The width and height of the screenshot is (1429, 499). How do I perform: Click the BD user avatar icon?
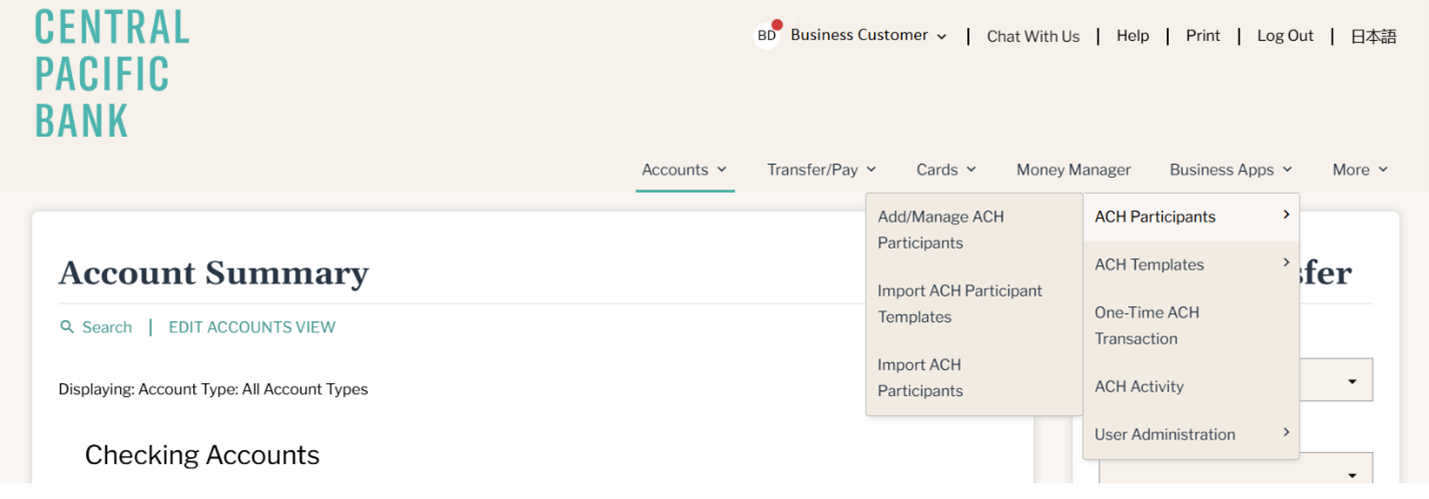tap(767, 36)
